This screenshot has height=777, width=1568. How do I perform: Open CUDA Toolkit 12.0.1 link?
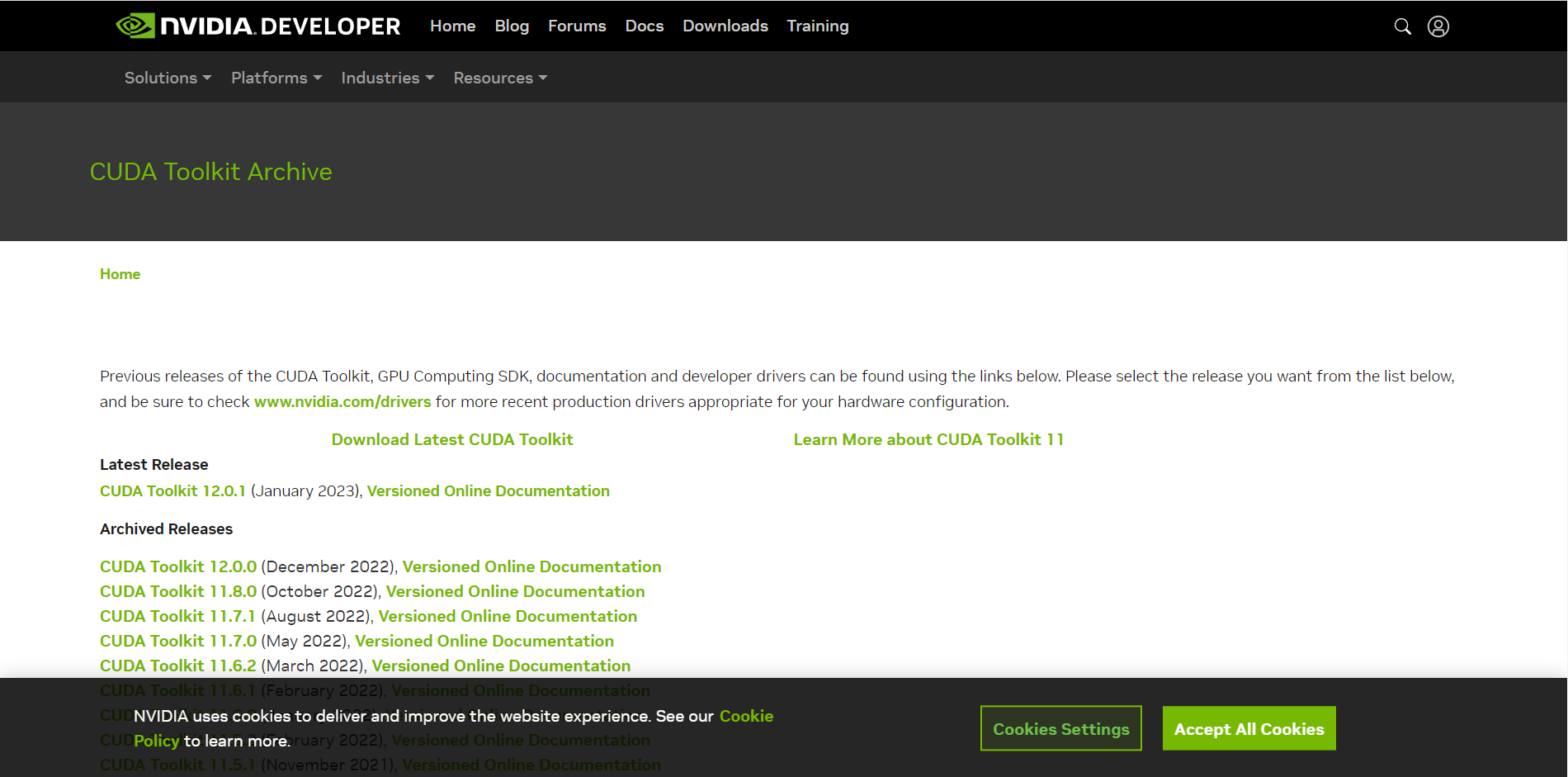click(172, 490)
